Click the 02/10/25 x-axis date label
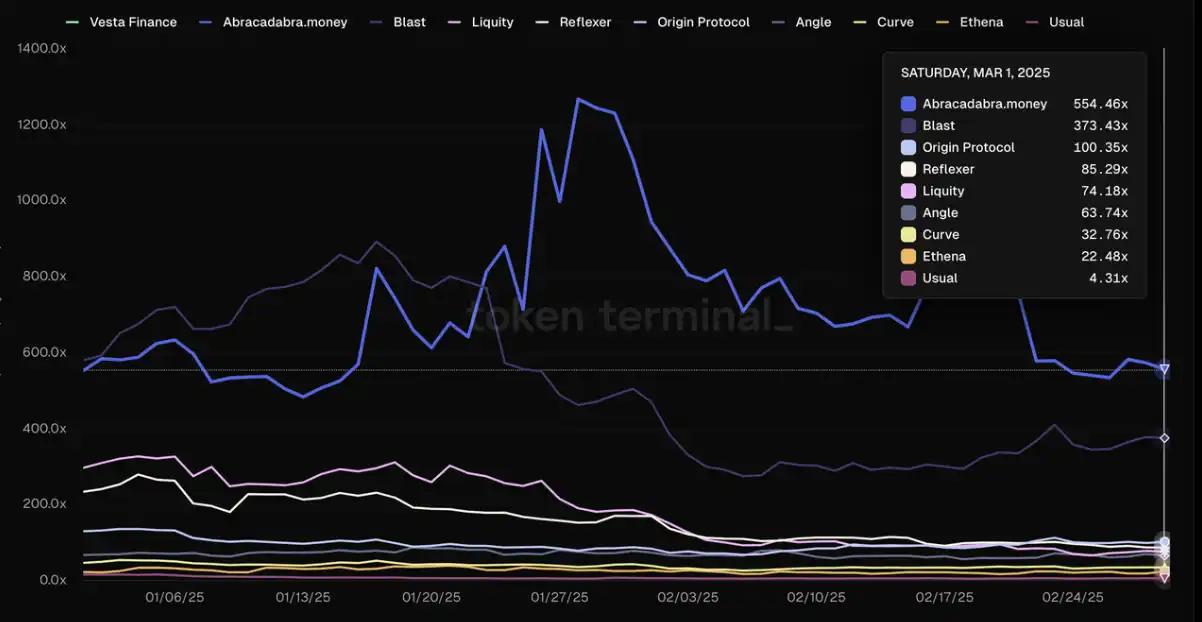1202x622 pixels. 817,597
